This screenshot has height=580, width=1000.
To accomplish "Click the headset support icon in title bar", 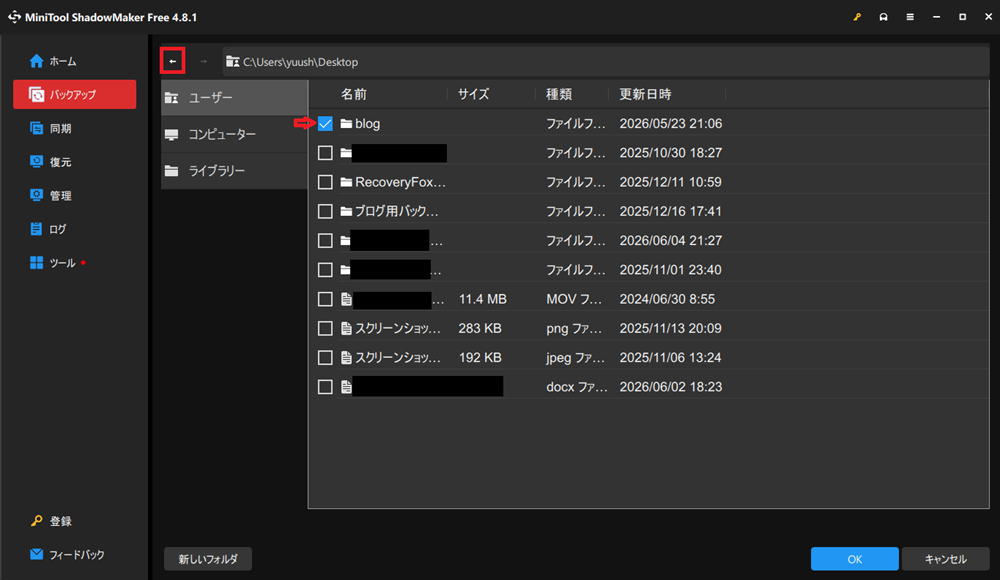I will click(x=883, y=17).
